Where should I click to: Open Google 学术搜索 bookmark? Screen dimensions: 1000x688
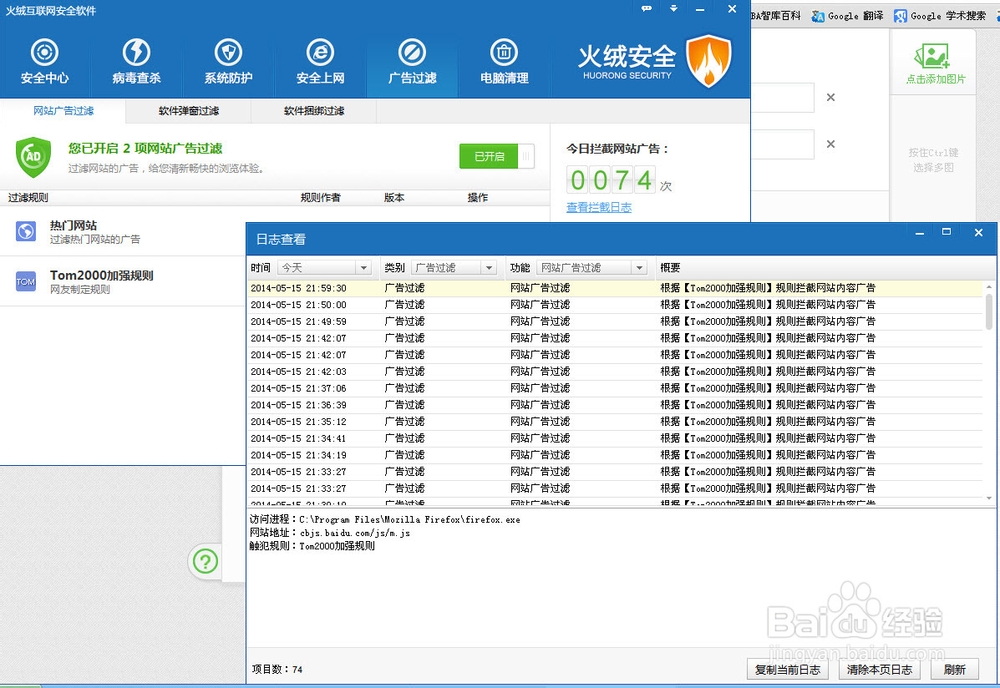939,16
